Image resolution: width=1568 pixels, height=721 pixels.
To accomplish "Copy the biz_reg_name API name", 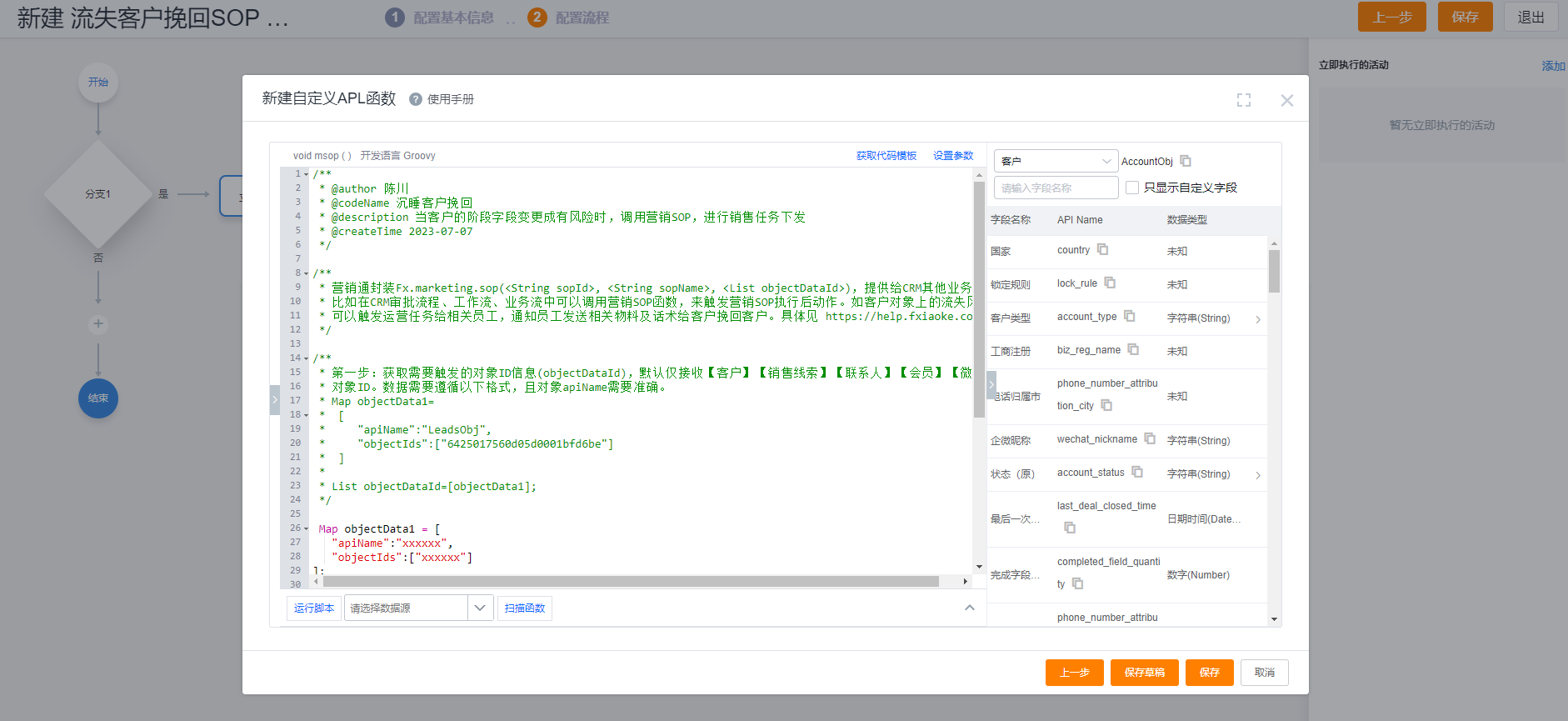I will (1133, 349).
